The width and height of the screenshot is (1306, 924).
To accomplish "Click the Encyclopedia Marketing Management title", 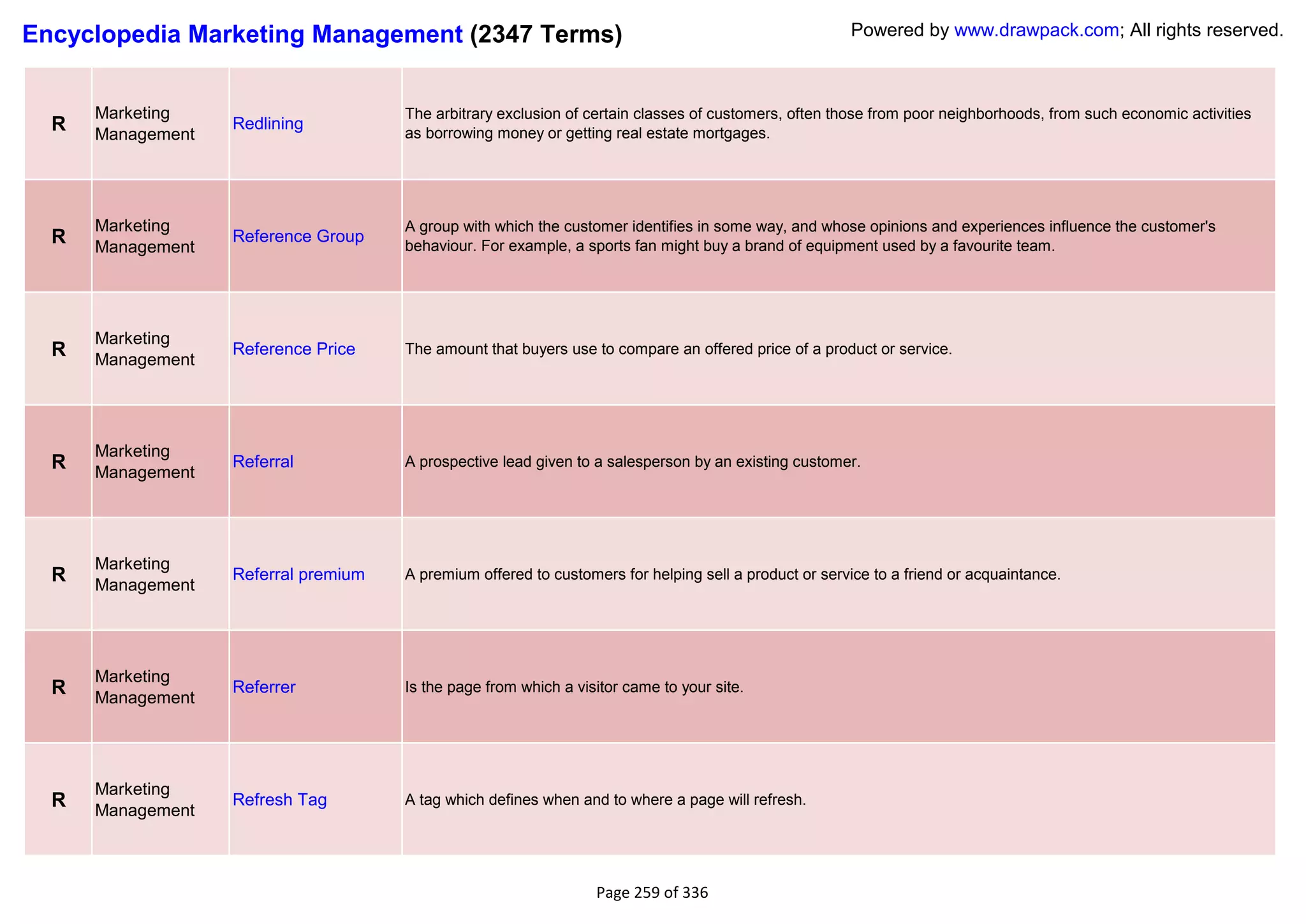I will click(x=242, y=34).
